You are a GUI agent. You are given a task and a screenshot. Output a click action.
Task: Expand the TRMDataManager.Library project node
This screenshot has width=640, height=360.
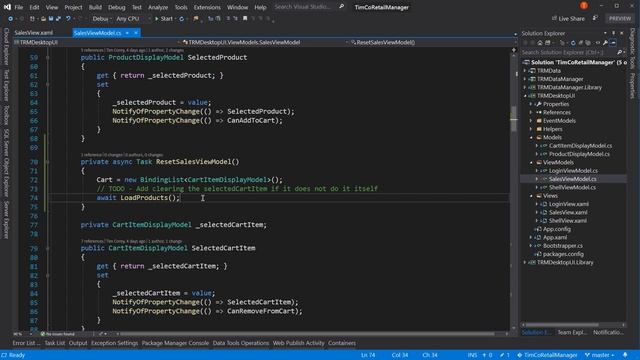coord(525,87)
